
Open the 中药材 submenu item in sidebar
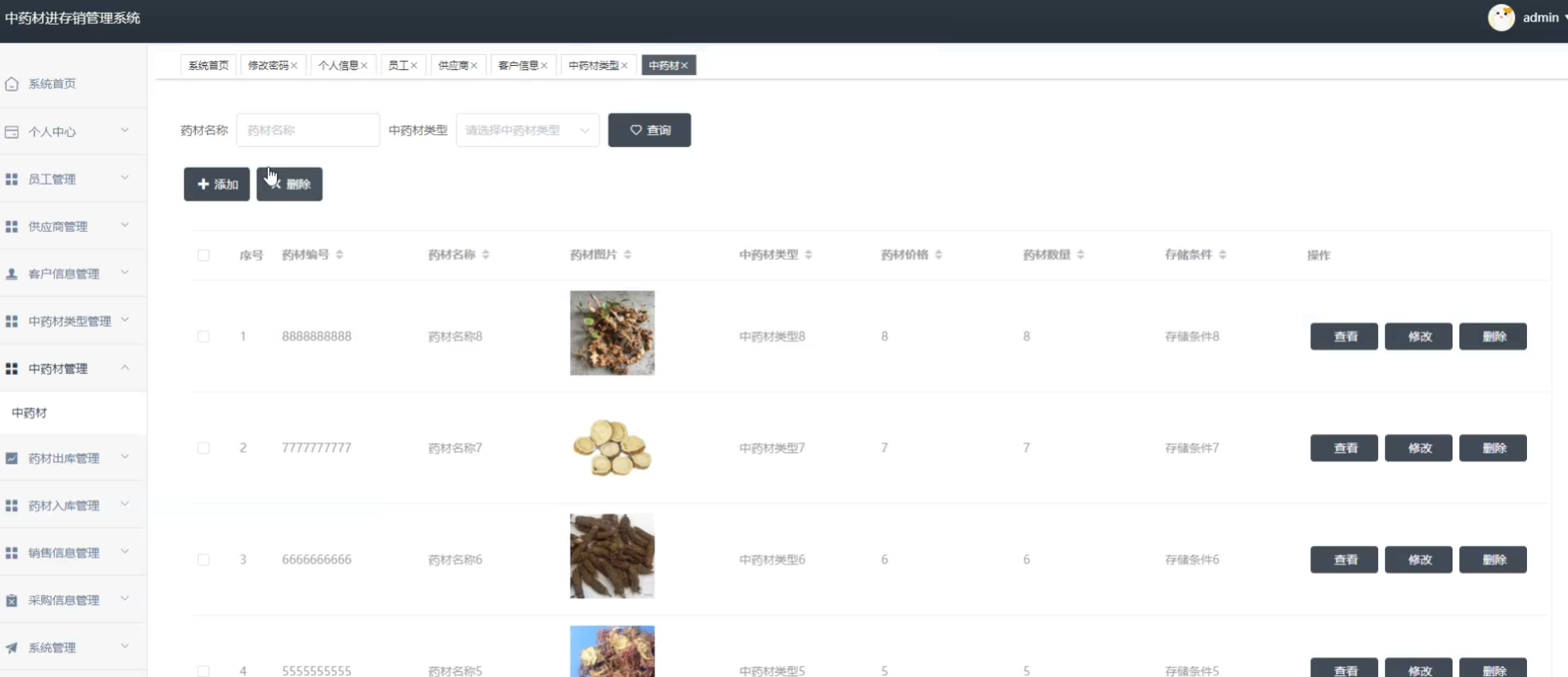tap(74, 413)
